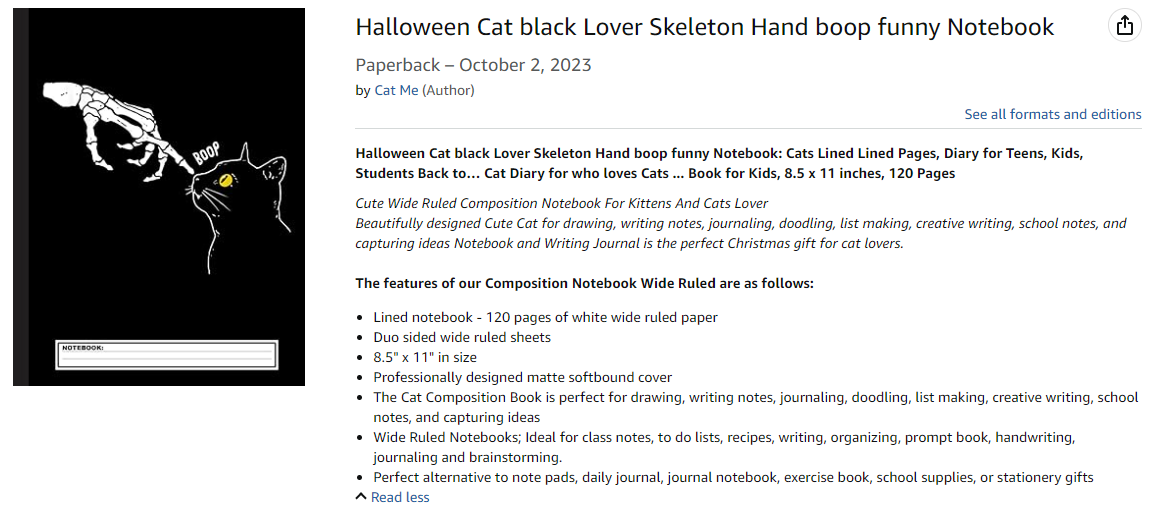Click the Lined notebook - 120 pages bullet

(545, 318)
